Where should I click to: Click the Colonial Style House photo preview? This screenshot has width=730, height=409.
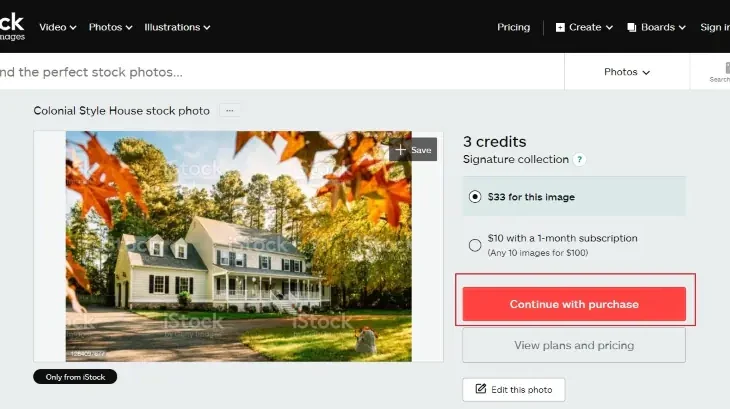[x=238, y=246]
